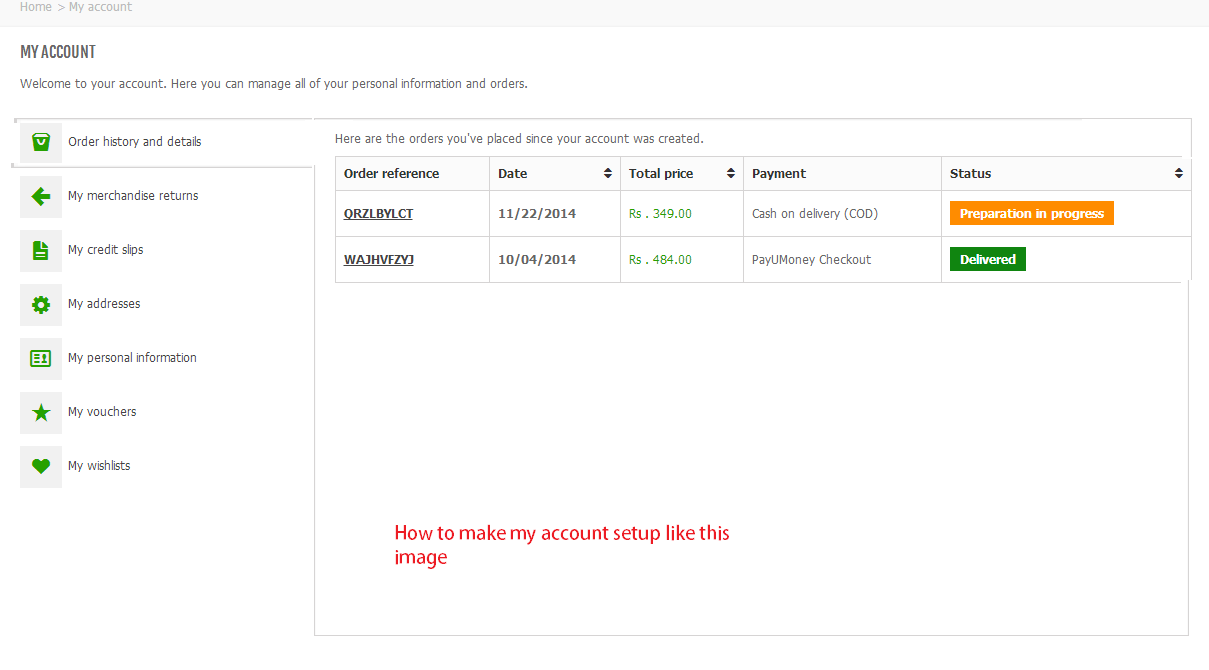This screenshot has width=1209, height=670.
Task: Click the wishlists heart icon
Action: pos(41,466)
